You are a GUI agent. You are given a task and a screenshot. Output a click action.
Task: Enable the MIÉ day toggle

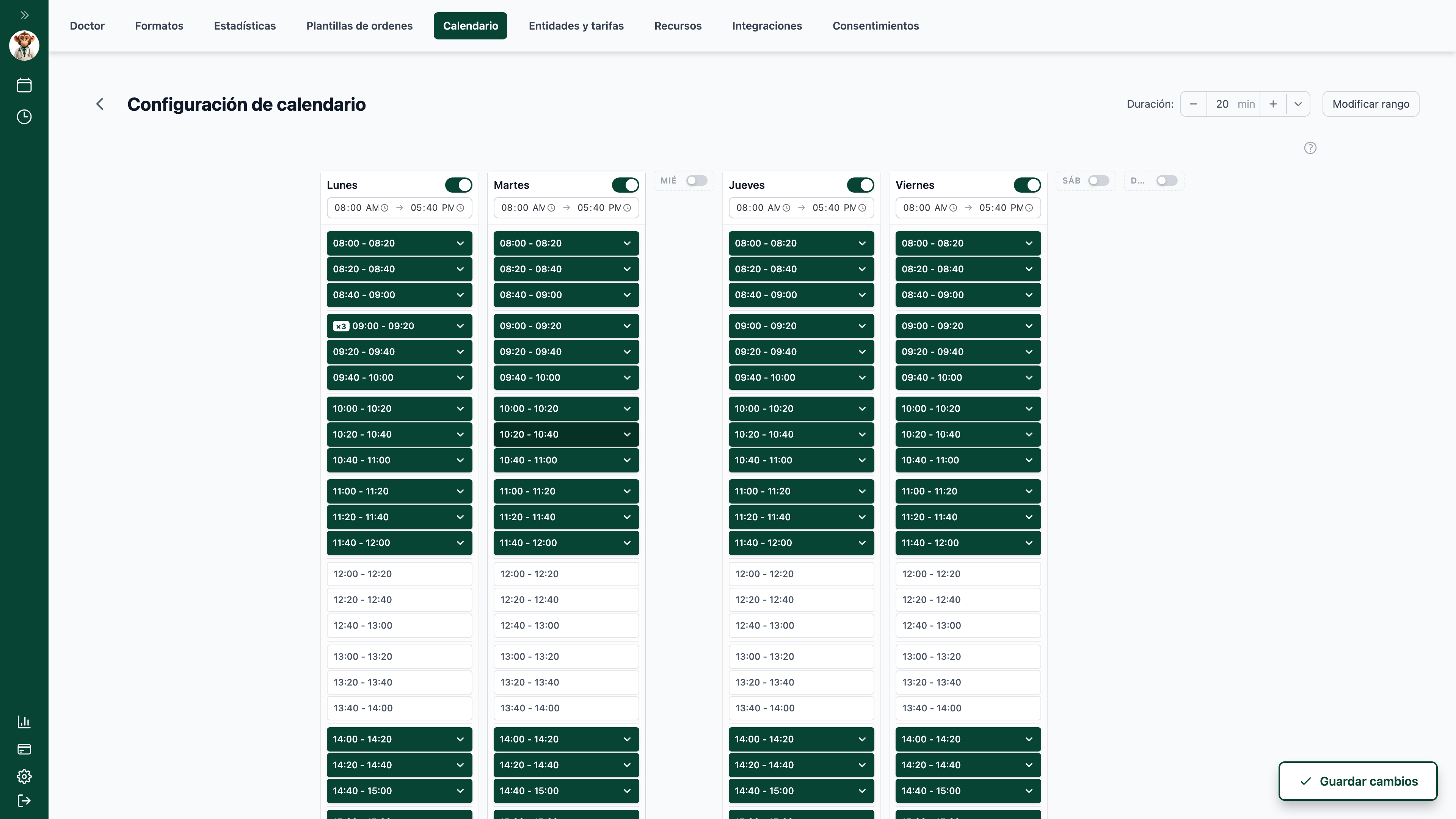tap(697, 180)
